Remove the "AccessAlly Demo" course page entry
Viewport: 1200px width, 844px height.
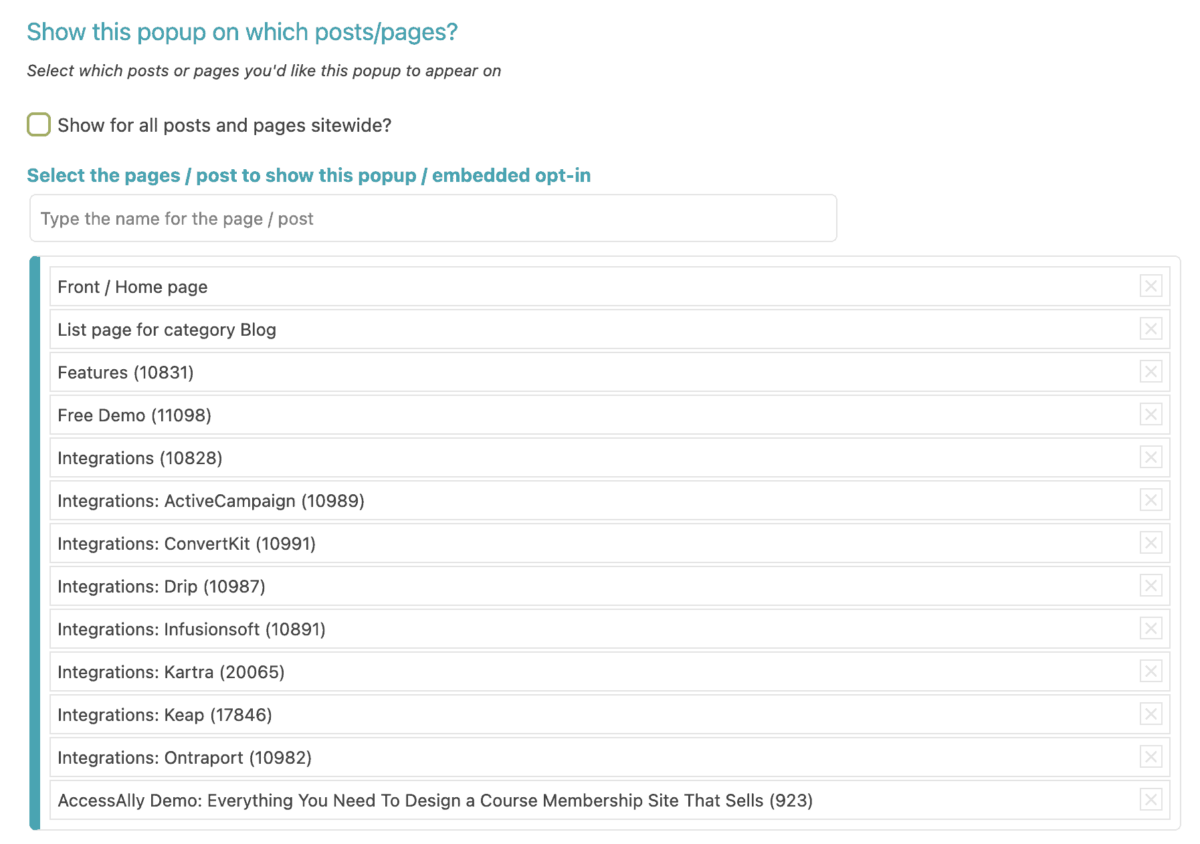[x=1151, y=800]
